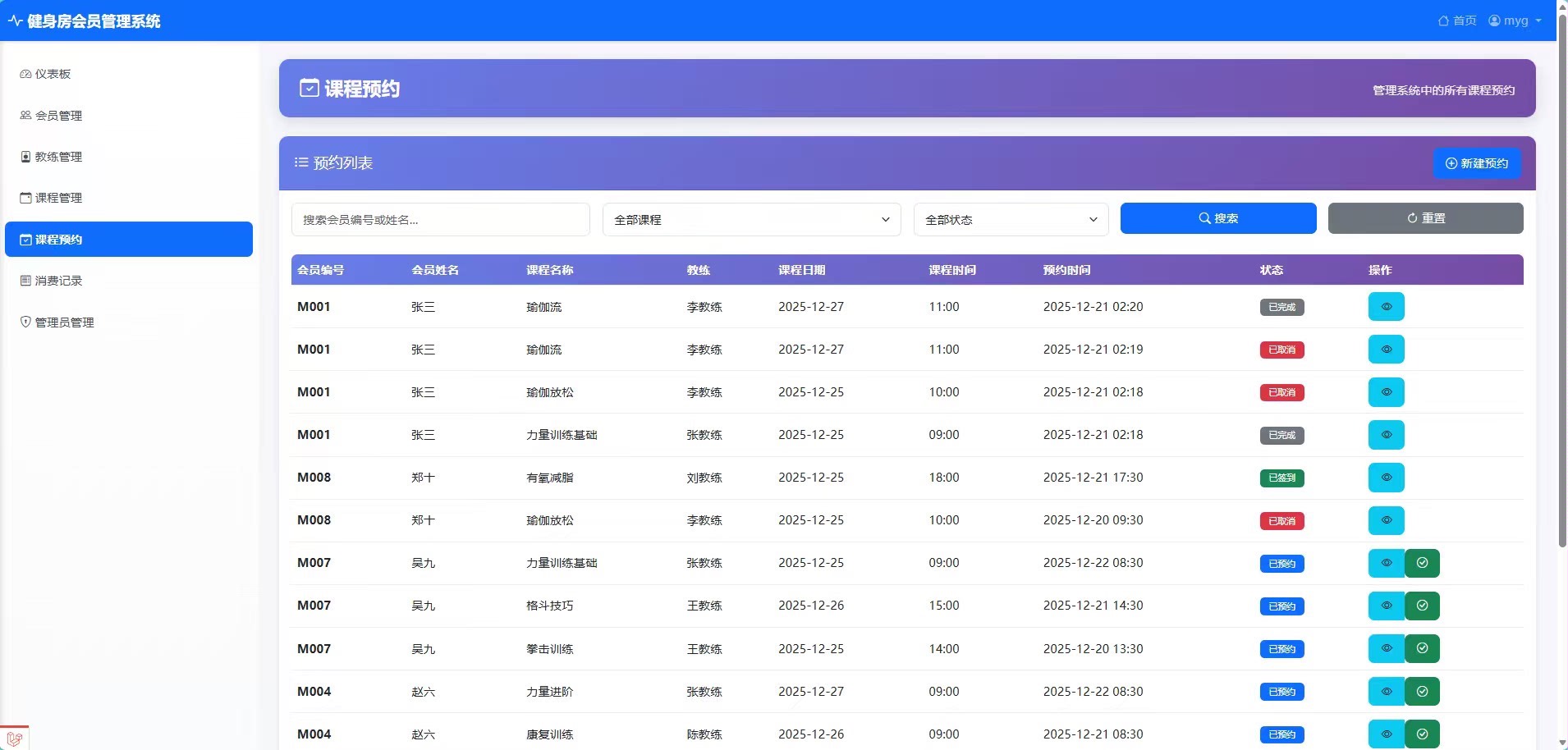
Task: View details of 郑十's 有氧减脂 booking
Action: point(1386,478)
